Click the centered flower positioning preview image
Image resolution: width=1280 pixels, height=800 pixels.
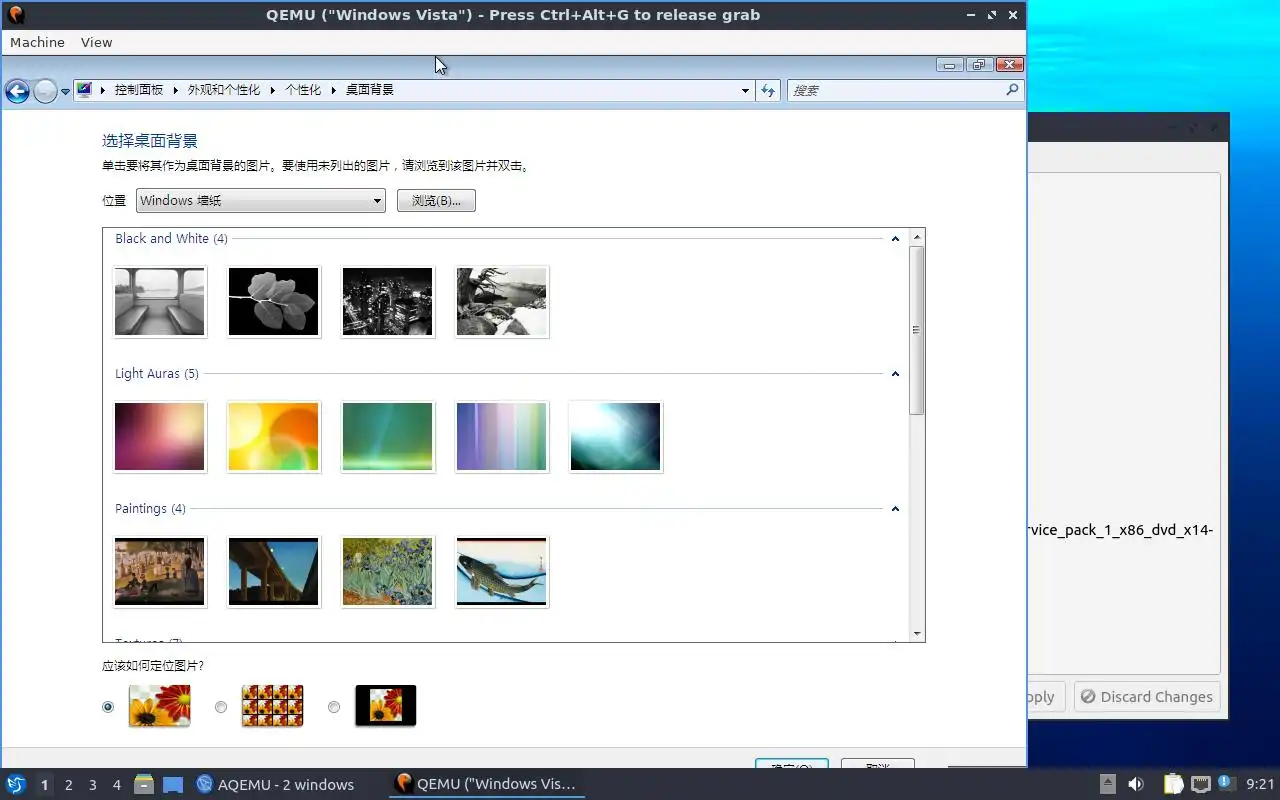coord(386,705)
